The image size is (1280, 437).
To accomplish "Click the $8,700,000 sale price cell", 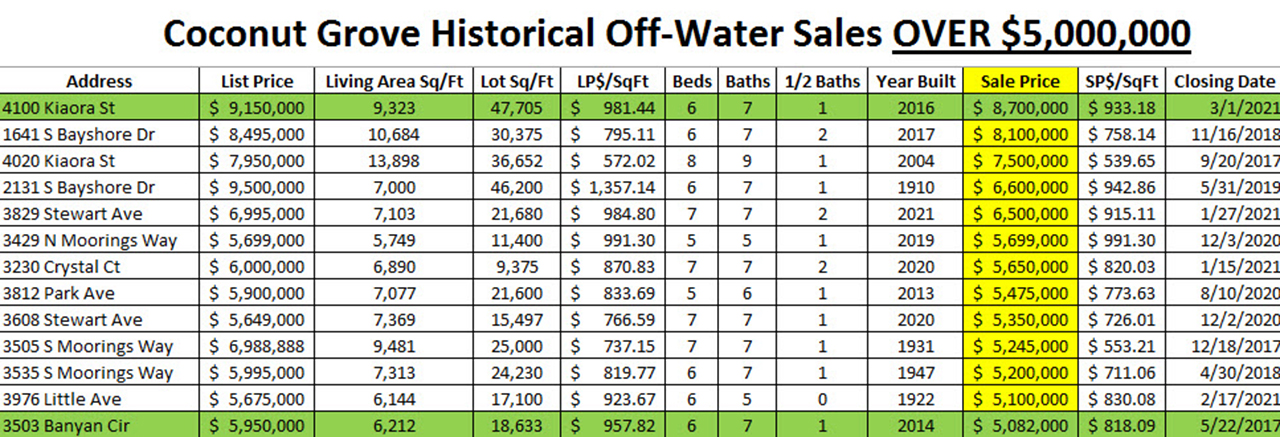I will point(1020,108).
